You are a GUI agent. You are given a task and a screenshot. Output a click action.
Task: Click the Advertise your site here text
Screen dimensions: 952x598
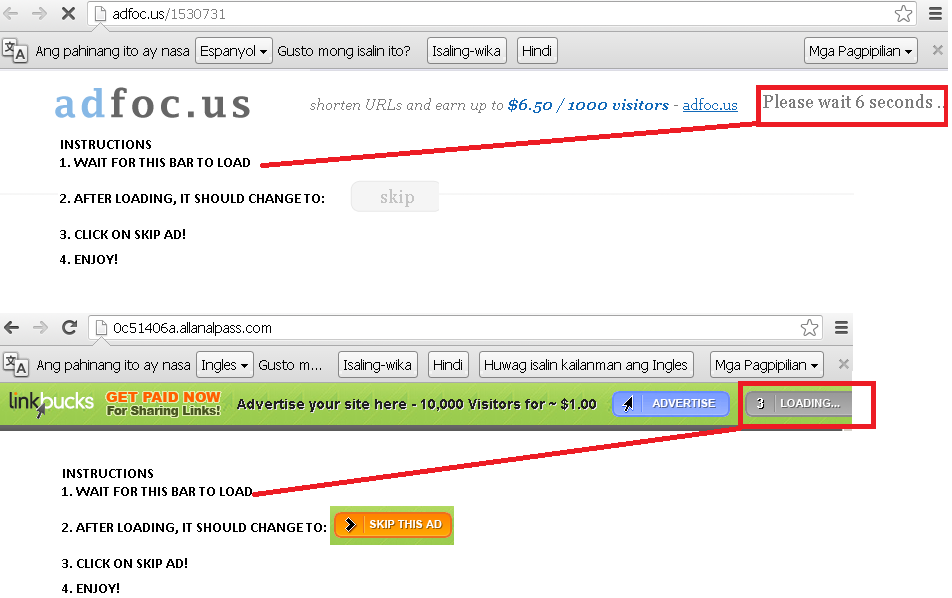(x=416, y=404)
